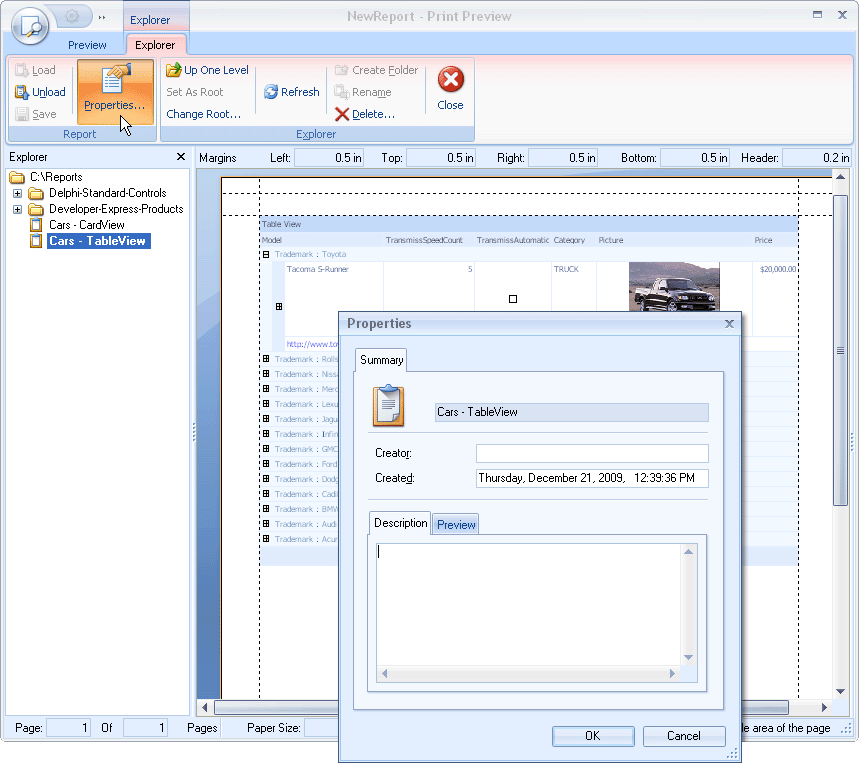The height and width of the screenshot is (763, 859).
Task: Expand the Tacoma S-Runner detail row
Action: pyautogui.click(x=279, y=307)
